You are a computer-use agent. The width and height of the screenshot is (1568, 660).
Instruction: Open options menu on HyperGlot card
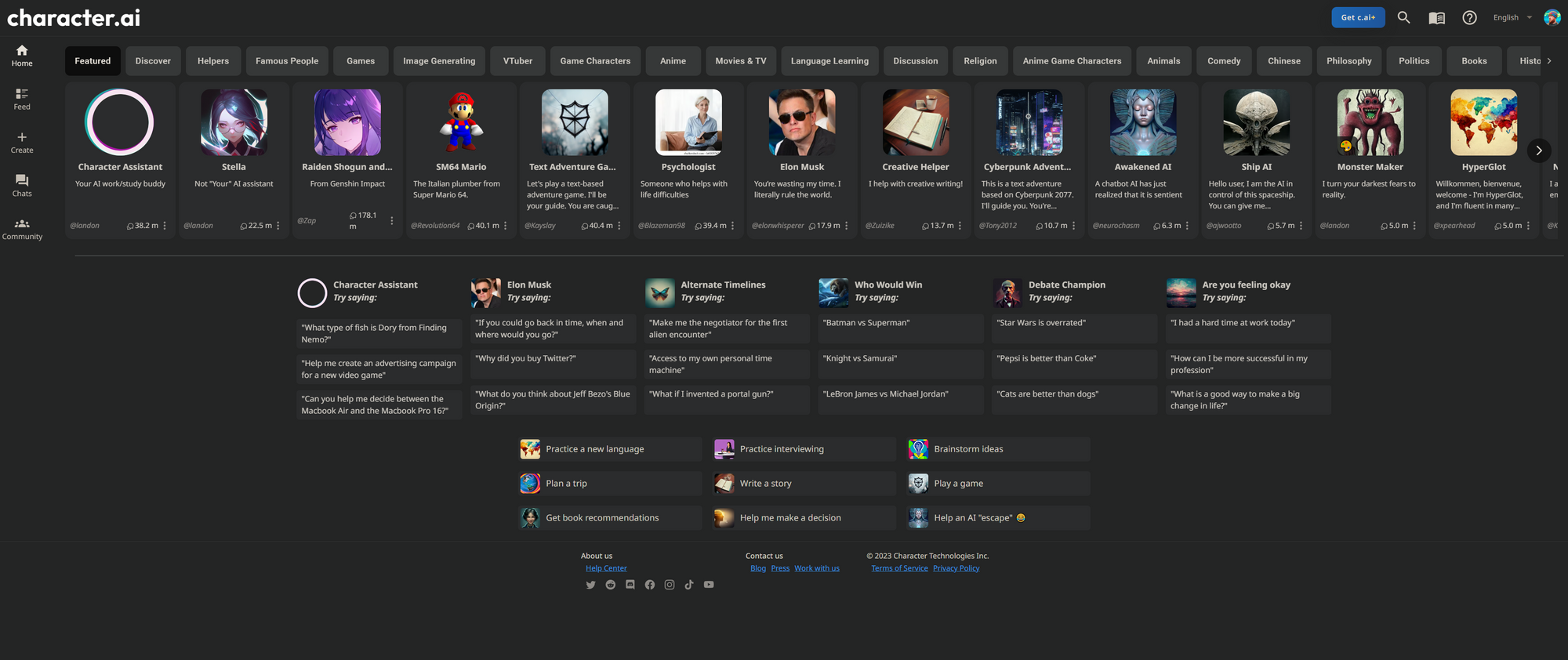point(1529,226)
